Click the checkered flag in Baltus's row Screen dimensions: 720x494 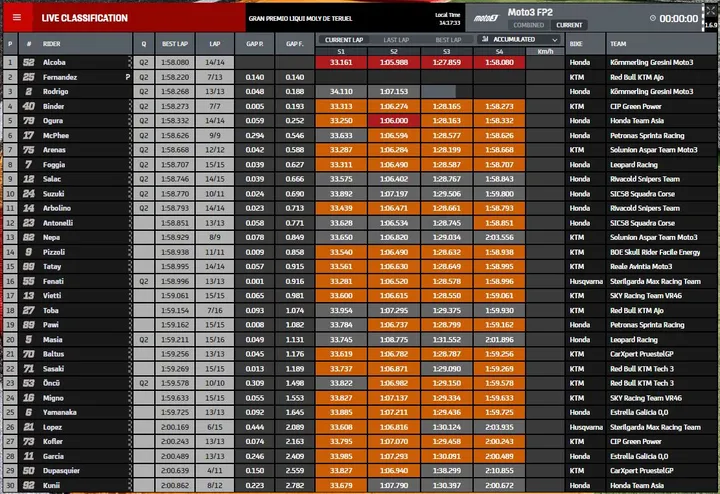pyautogui.click(x=130, y=354)
